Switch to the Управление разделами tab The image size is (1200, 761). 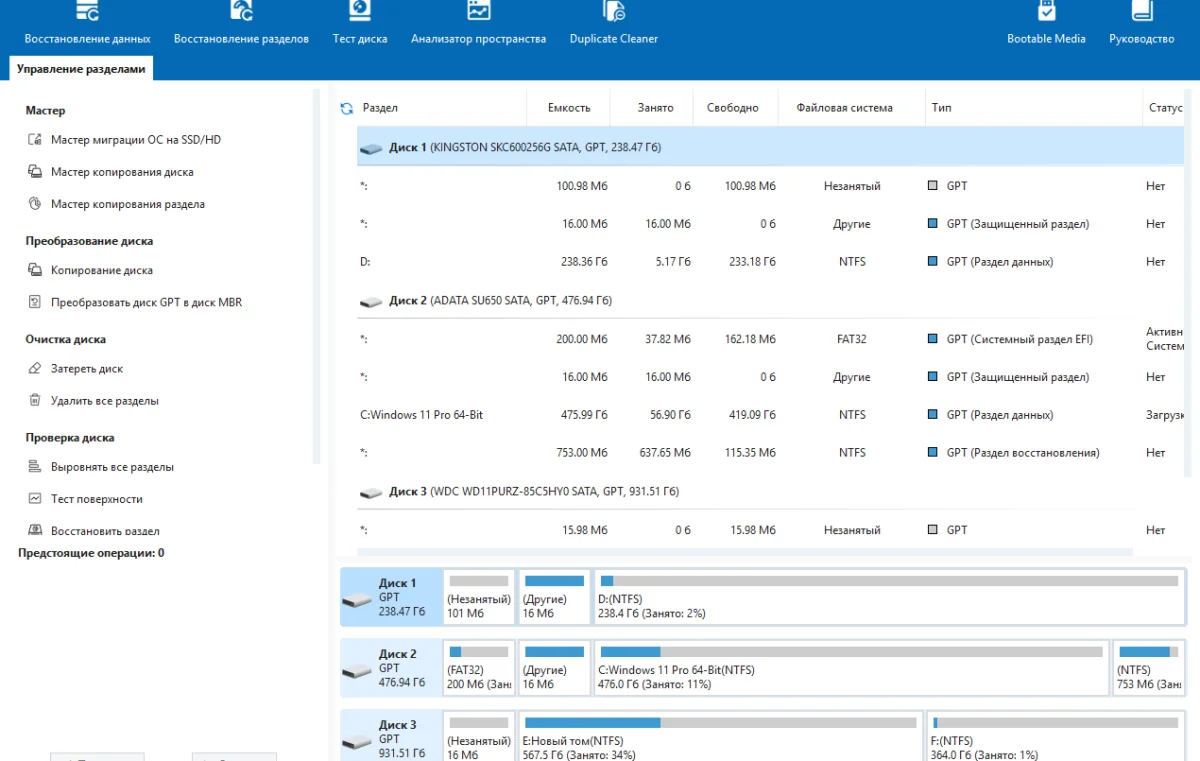(x=81, y=69)
